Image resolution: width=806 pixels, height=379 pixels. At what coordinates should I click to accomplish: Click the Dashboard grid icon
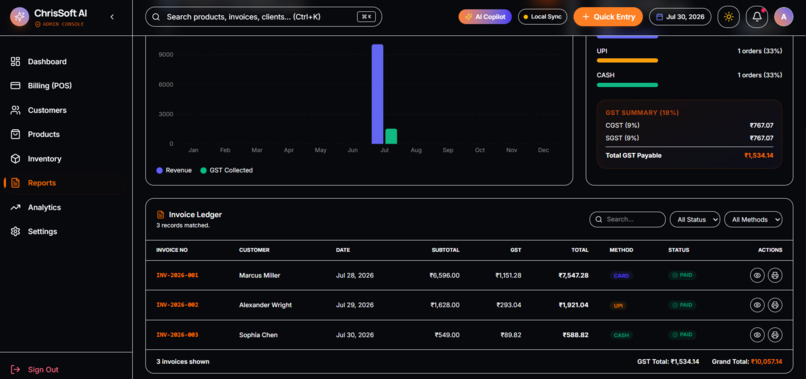[x=15, y=62]
